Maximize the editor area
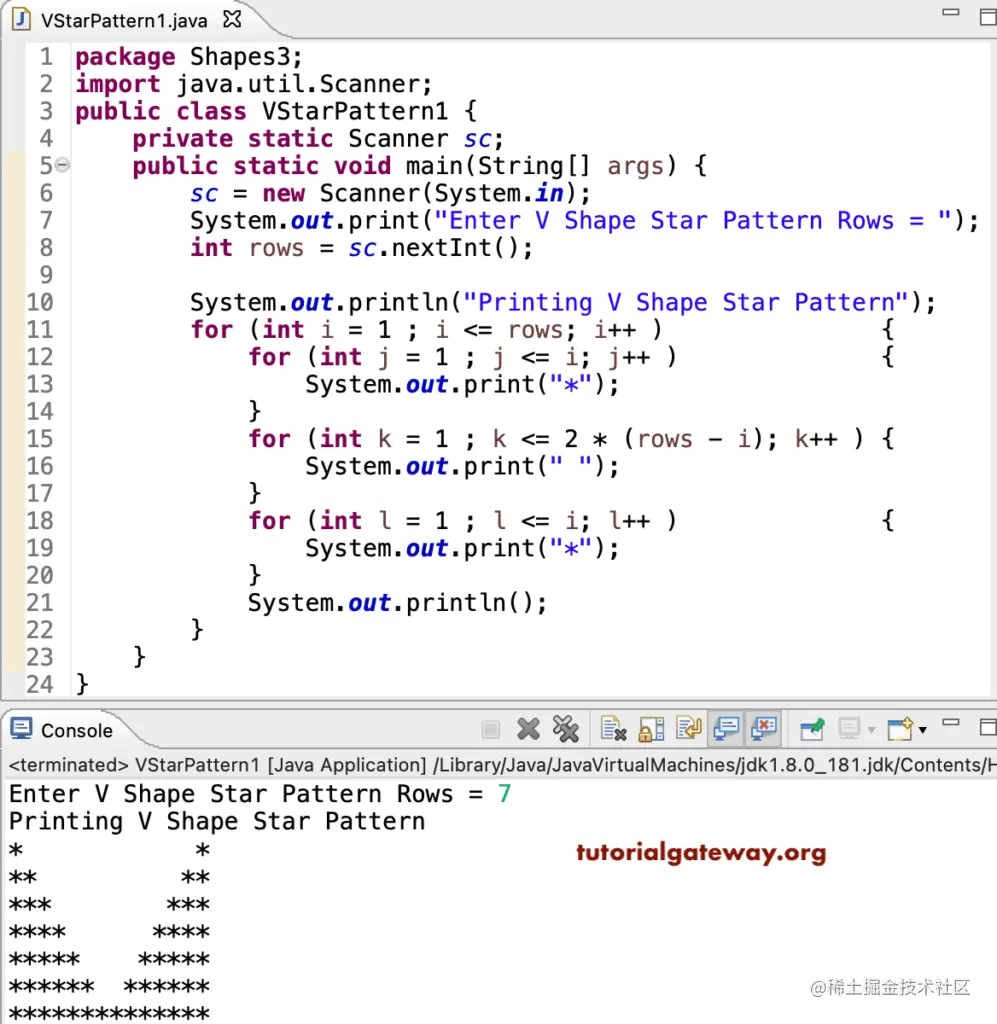The width and height of the screenshot is (997, 1024). click(988, 17)
